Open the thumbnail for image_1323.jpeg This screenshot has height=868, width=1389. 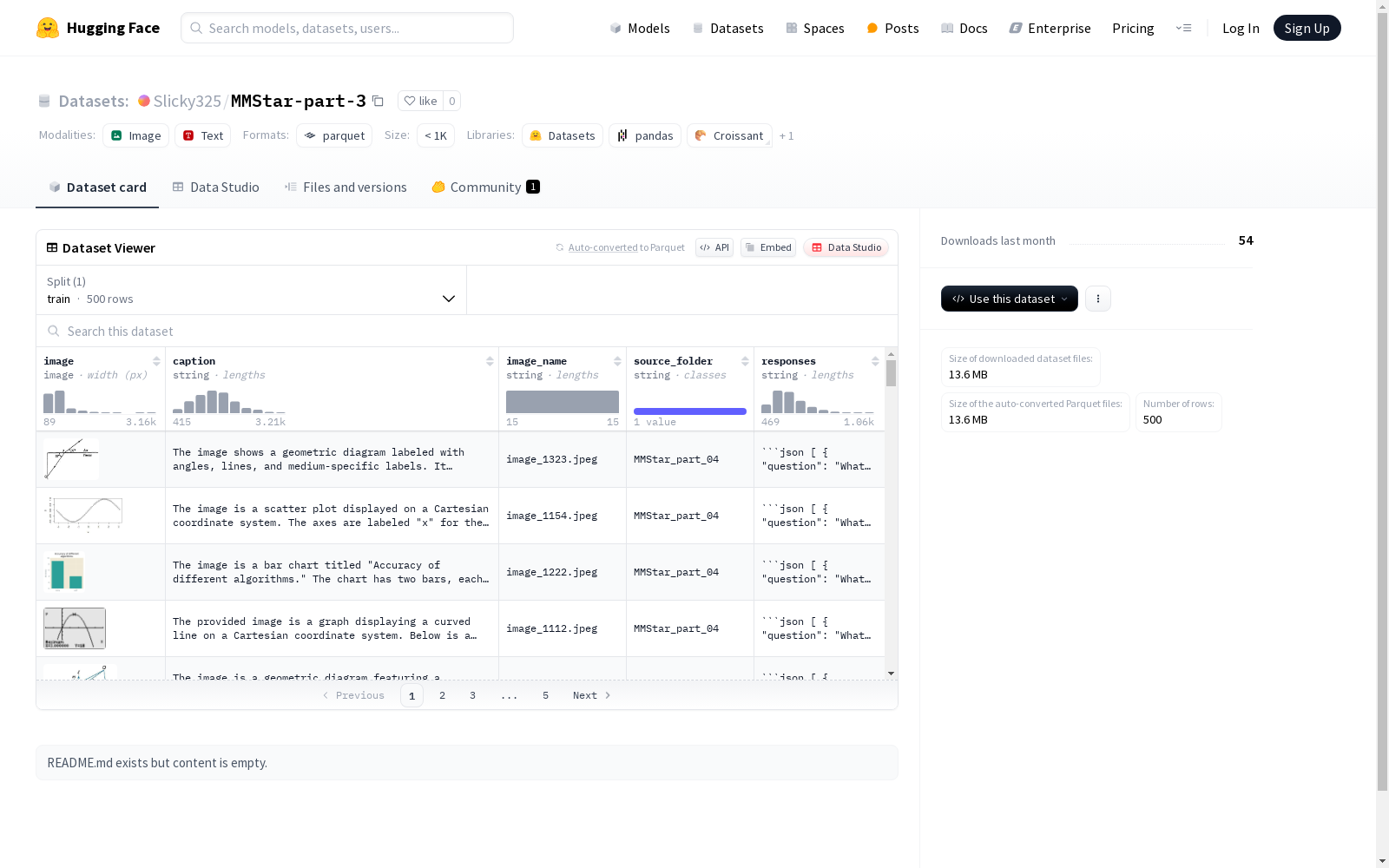click(x=71, y=459)
